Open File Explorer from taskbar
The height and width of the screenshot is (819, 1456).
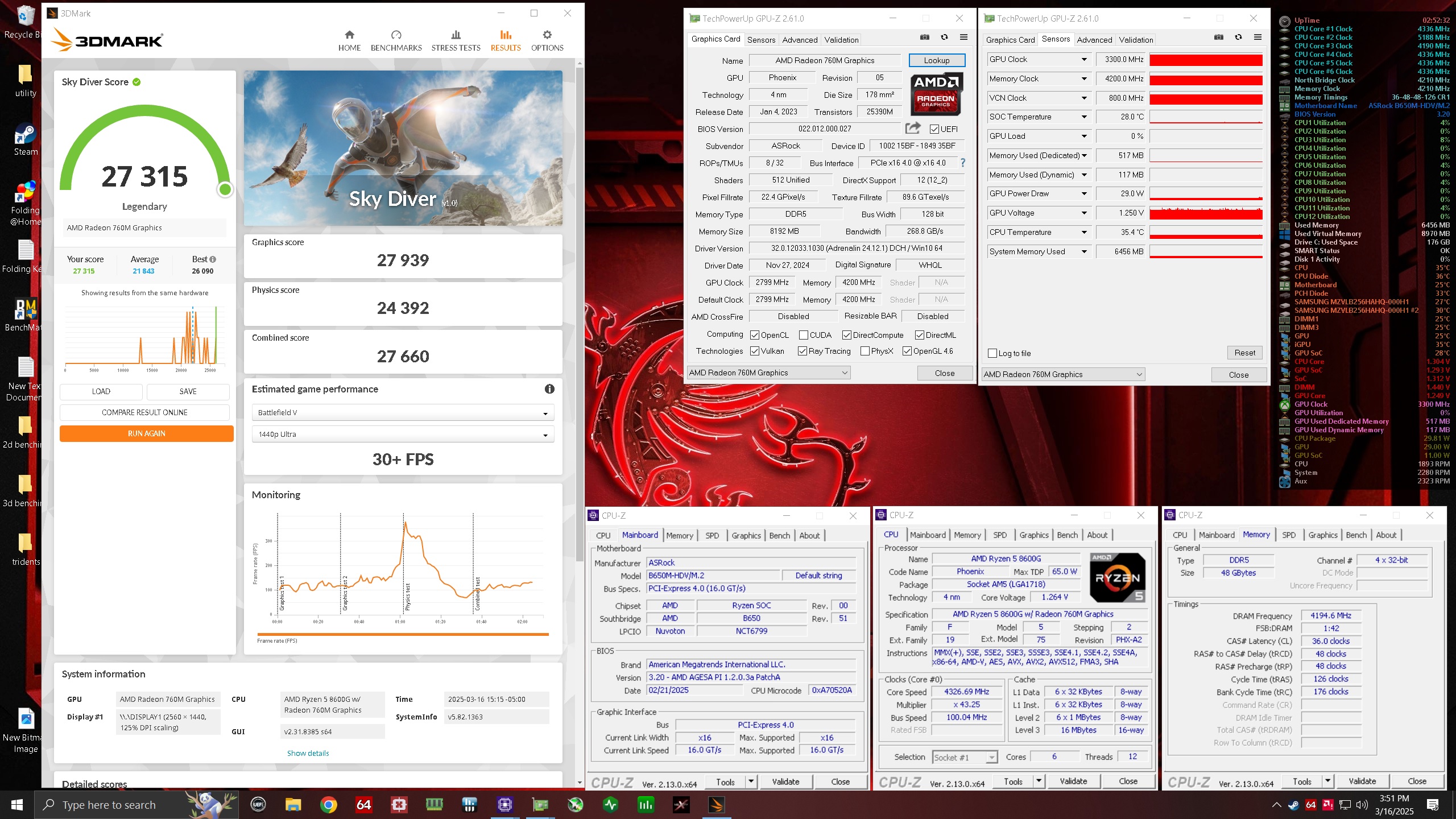[293, 805]
